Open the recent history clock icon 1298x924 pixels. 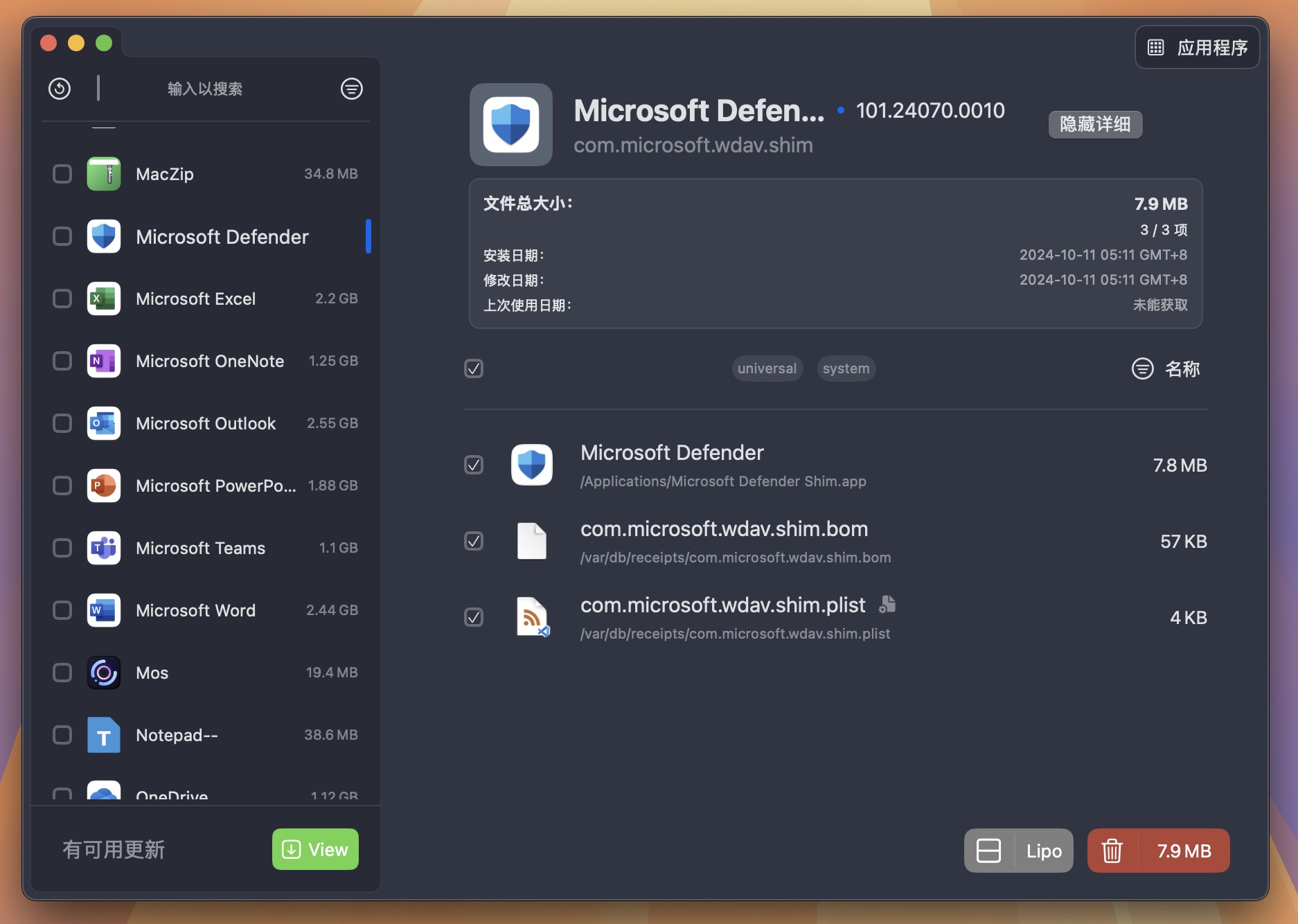pyautogui.click(x=59, y=89)
